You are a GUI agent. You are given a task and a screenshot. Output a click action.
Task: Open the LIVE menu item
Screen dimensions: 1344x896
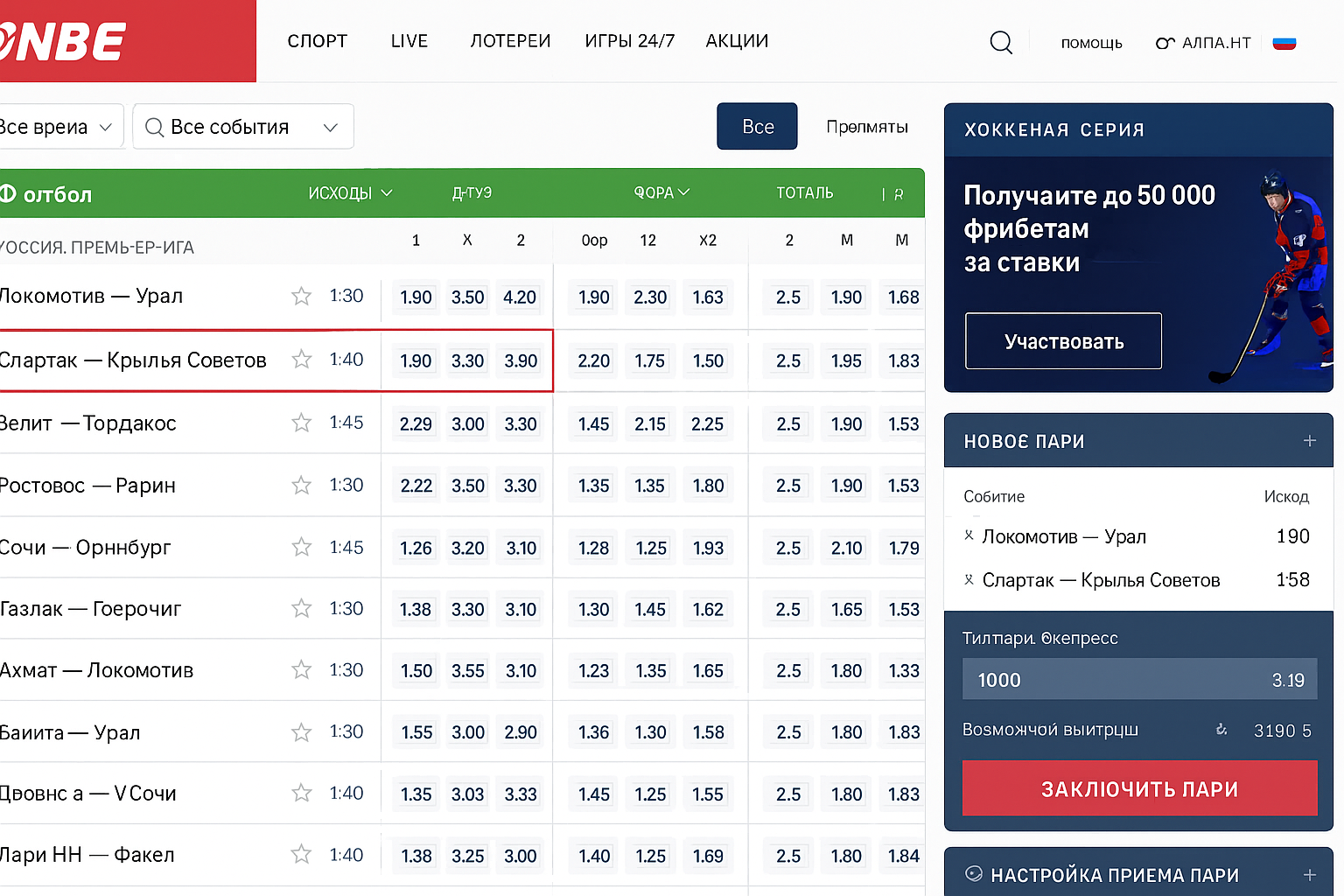[409, 41]
